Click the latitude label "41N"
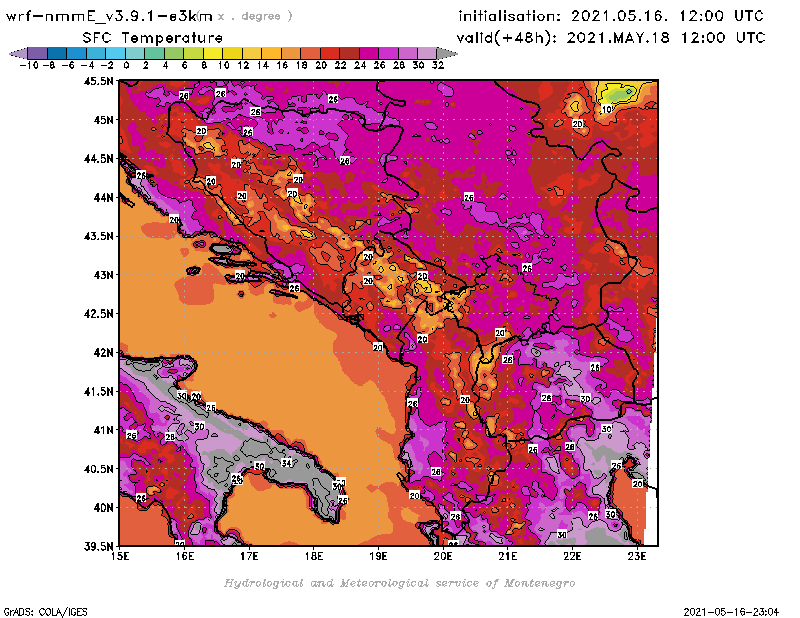Viewport: 800px width, 618px height. [x=103, y=430]
